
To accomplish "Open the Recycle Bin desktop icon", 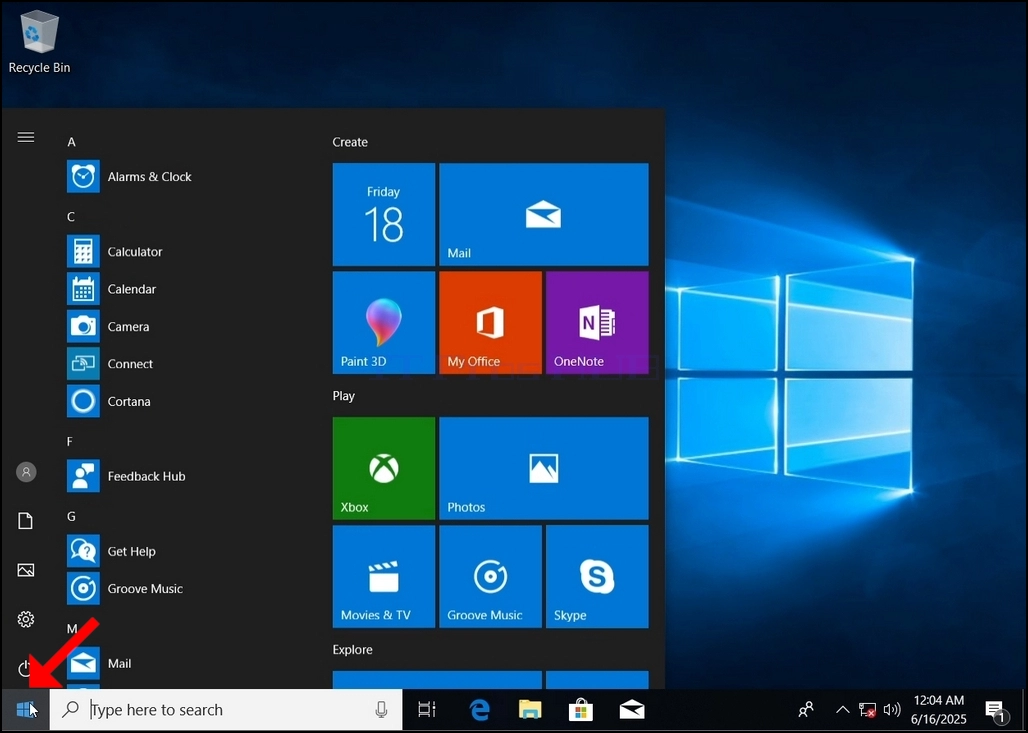I will [x=39, y=41].
